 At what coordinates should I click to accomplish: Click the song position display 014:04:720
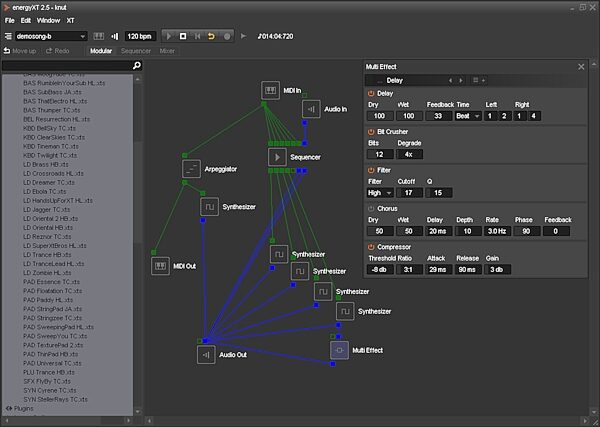tap(276, 36)
